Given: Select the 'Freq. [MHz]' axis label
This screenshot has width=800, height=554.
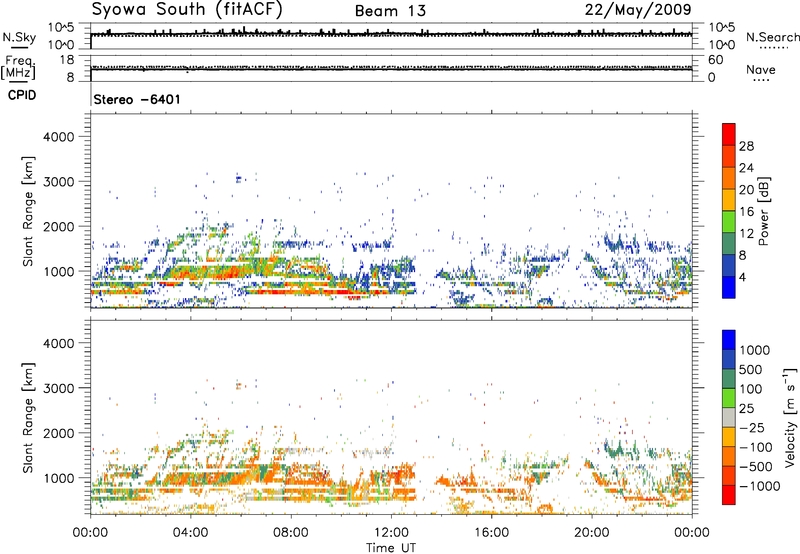Looking at the screenshot, I should tap(18, 67).
